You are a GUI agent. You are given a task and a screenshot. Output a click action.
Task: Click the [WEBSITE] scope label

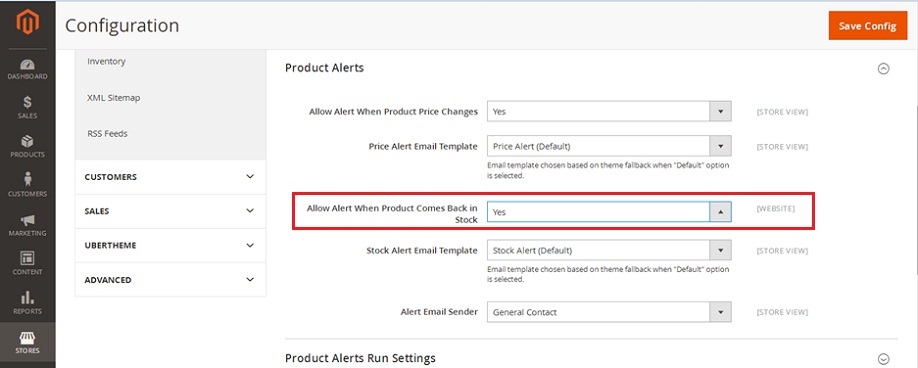pos(776,208)
